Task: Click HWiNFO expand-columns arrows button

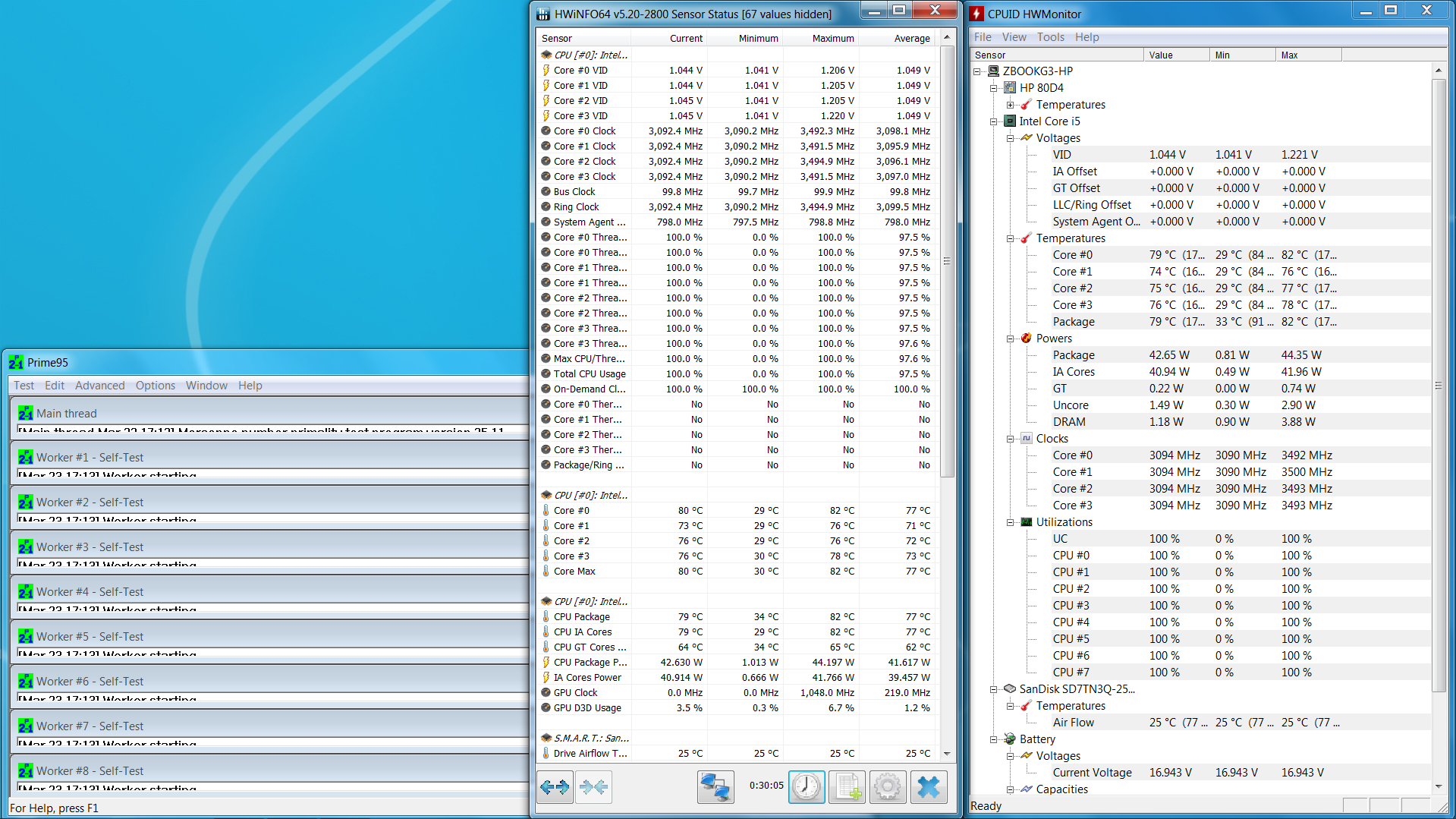Action: [x=555, y=787]
